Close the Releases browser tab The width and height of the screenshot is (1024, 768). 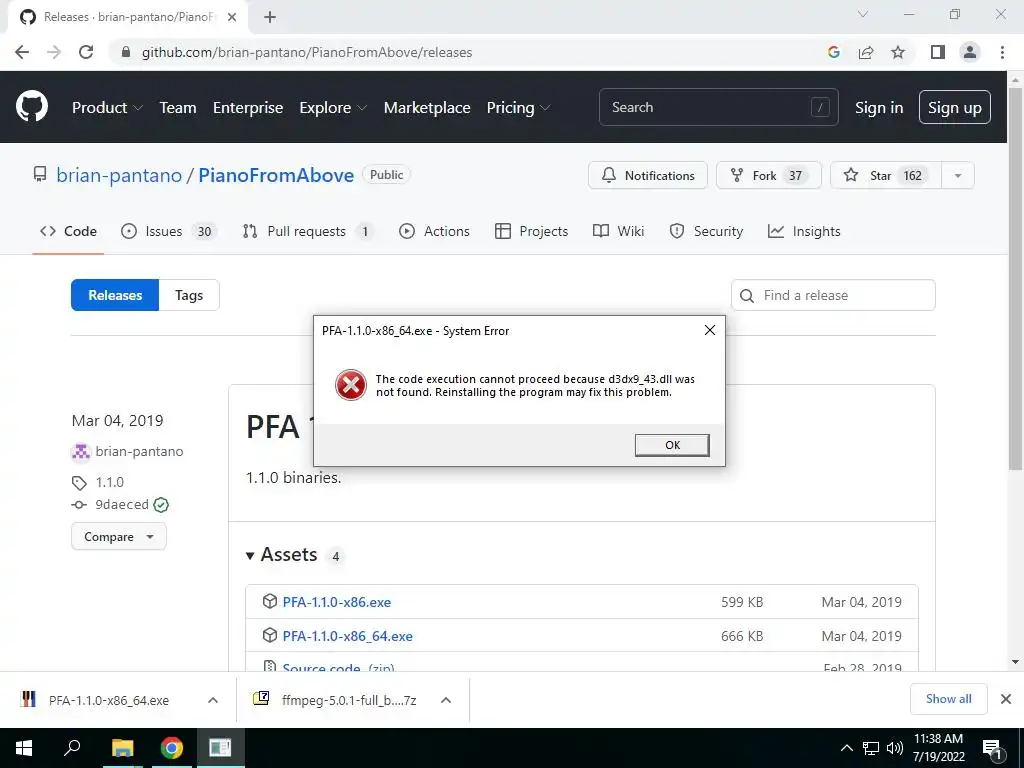click(232, 17)
